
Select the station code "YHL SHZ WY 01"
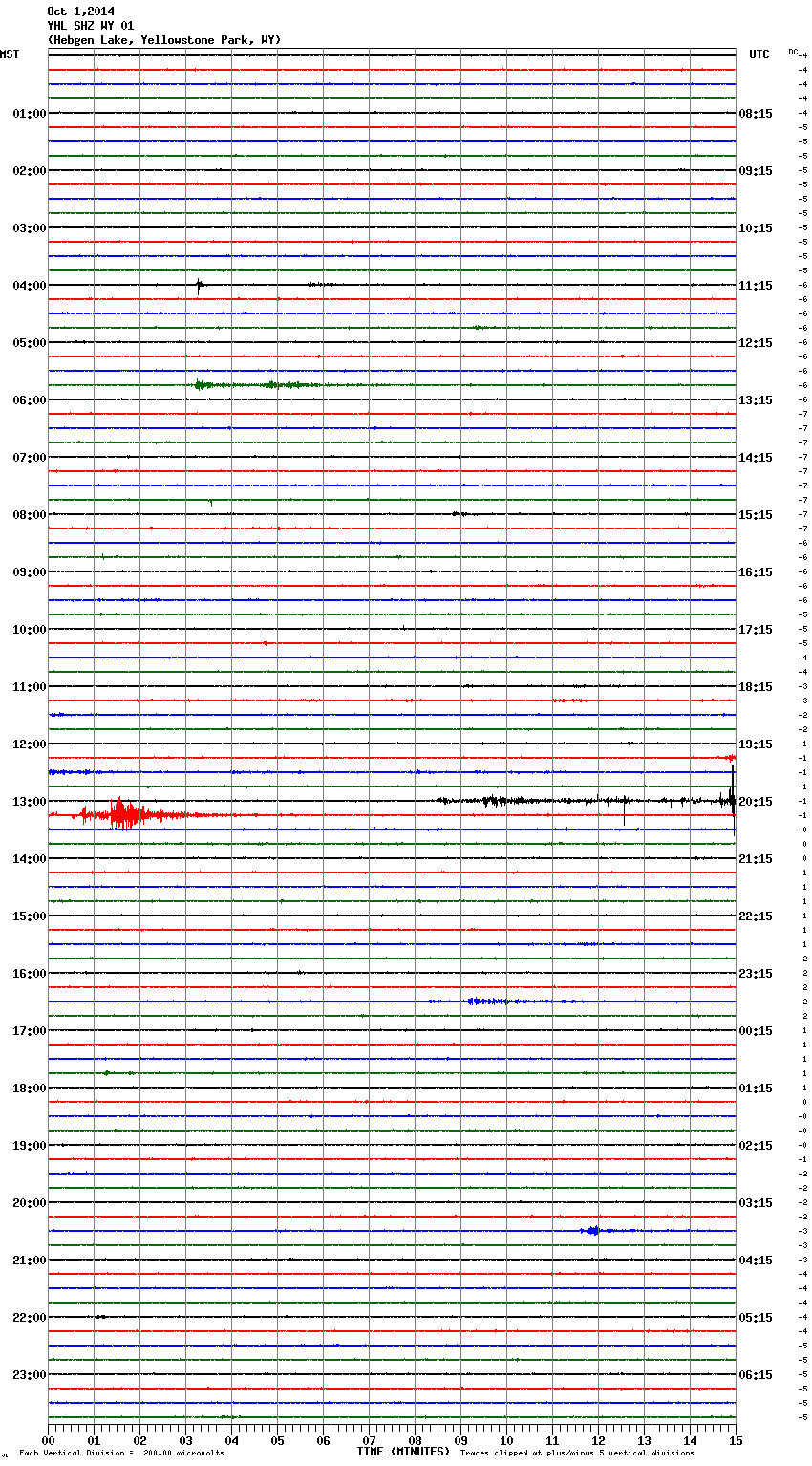(x=91, y=26)
